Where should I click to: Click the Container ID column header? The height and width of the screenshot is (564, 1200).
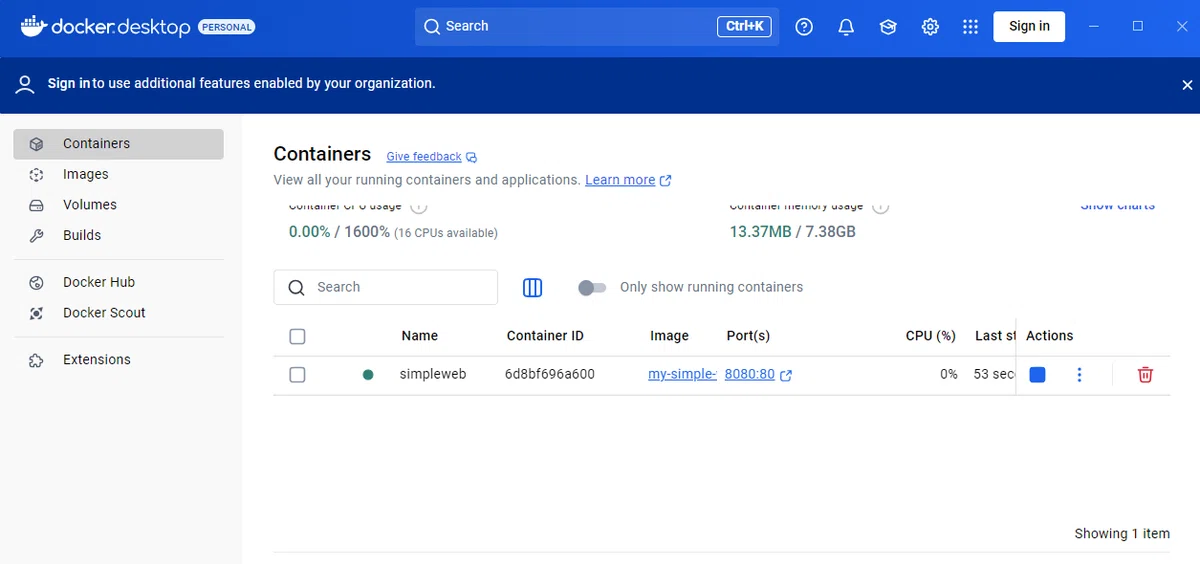pos(545,336)
